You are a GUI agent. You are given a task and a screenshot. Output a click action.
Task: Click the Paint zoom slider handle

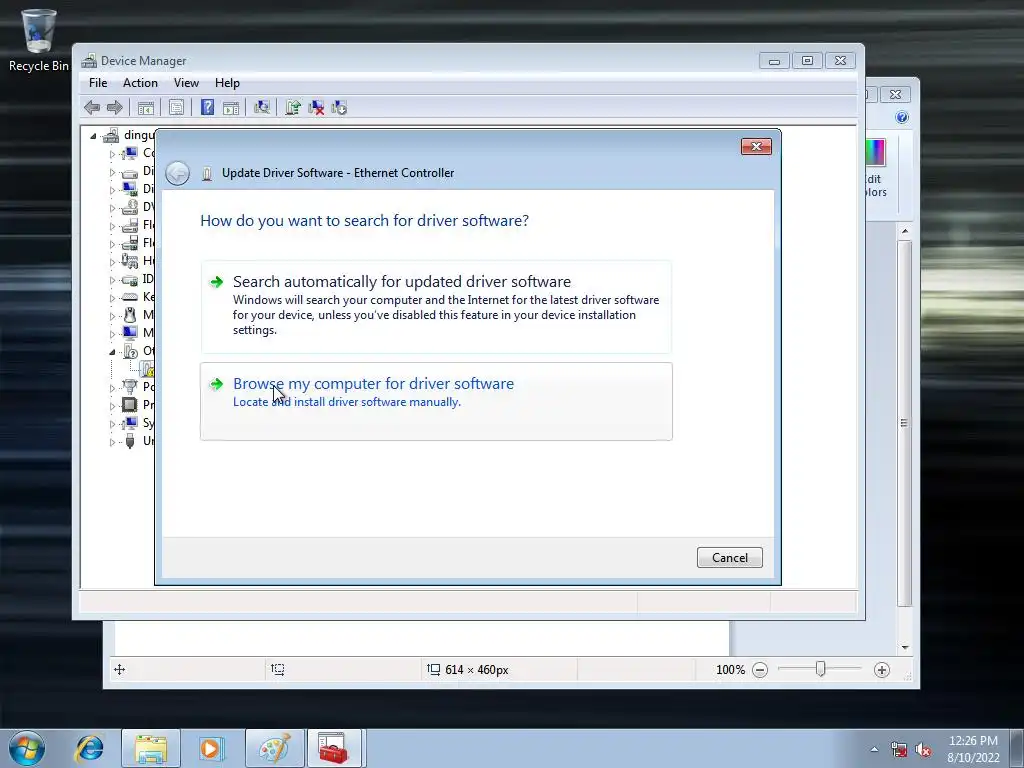820,669
